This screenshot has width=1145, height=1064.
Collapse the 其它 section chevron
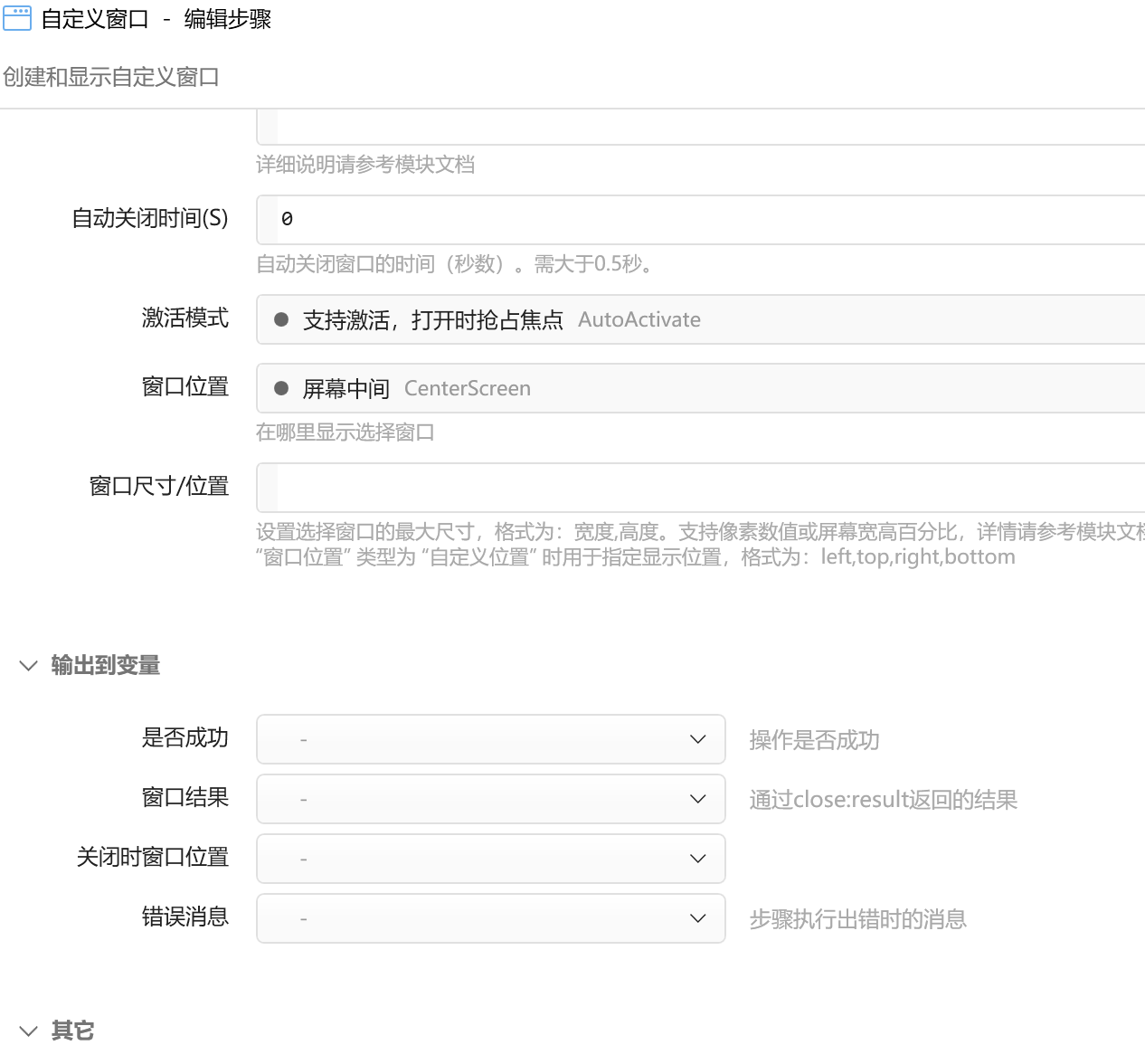28,1031
